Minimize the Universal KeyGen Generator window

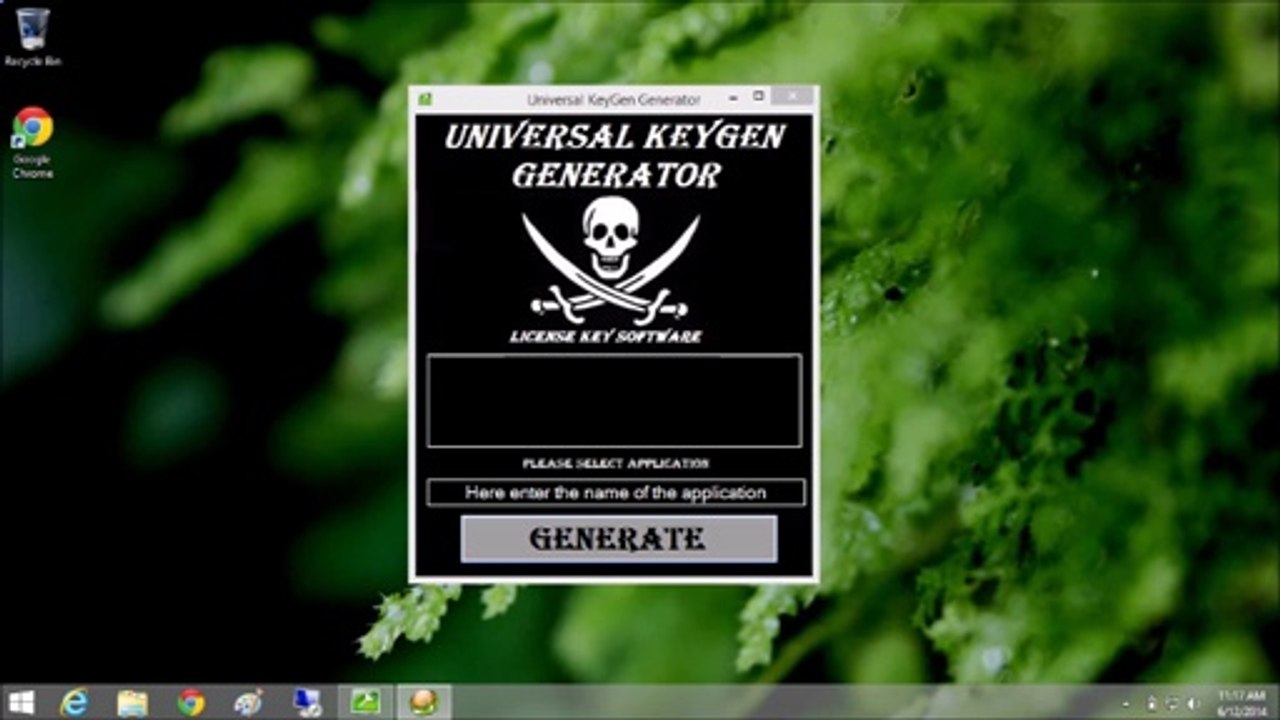click(x=733, y=98)
